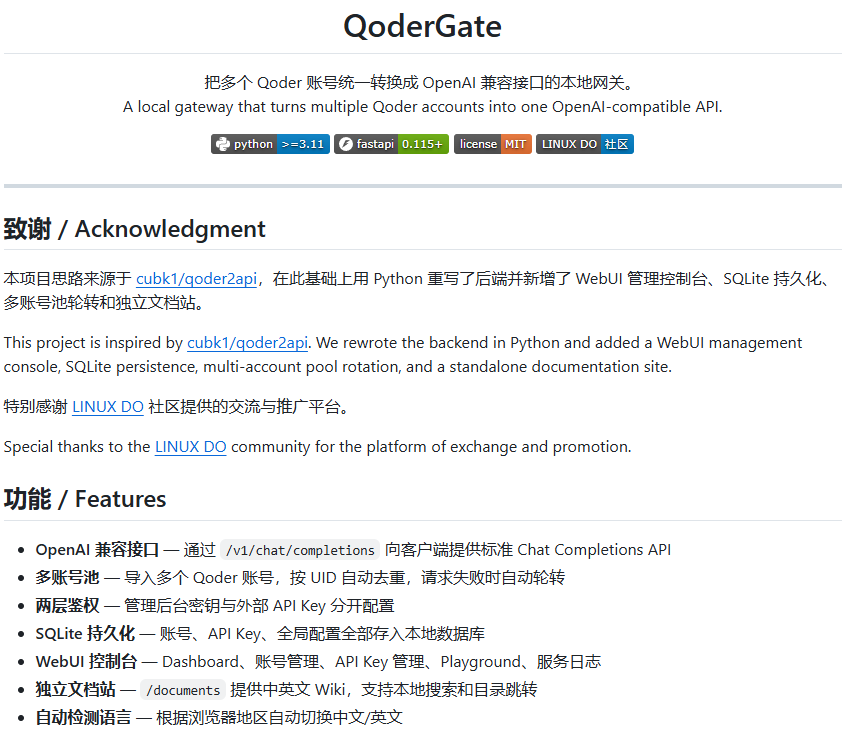Click the OpenAI 兼容接口 bullet label
The width and height of the screenshot is (846, 749).
click(97, 550)
